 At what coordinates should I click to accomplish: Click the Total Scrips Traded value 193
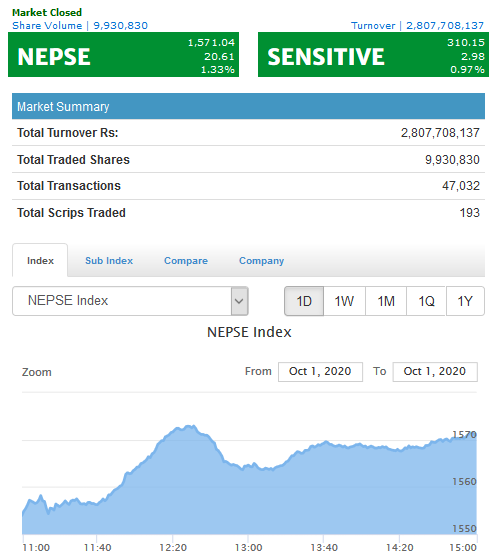(469, 213)
